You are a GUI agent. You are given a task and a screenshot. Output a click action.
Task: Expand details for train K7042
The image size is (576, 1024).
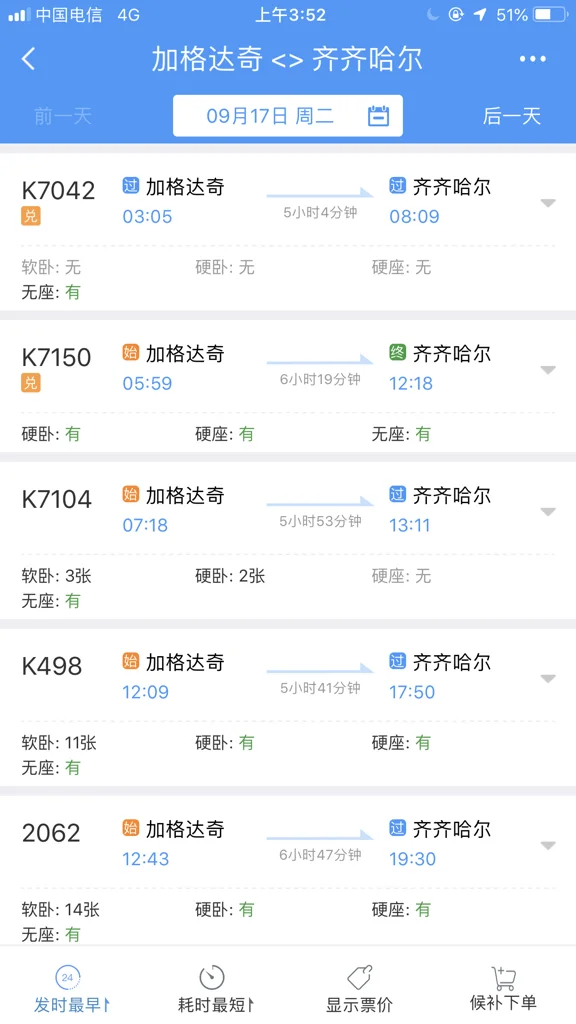pos(548,201)
